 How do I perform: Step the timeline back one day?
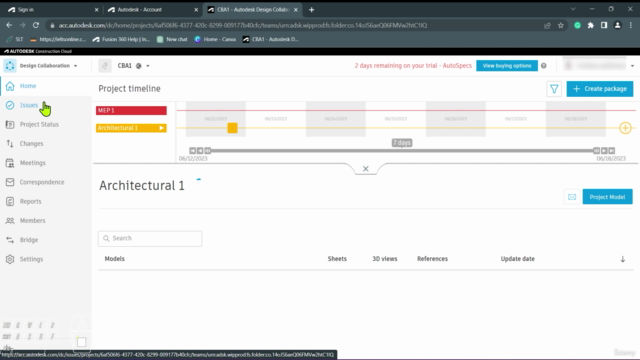pyautogui.click(x=200, y=151)
